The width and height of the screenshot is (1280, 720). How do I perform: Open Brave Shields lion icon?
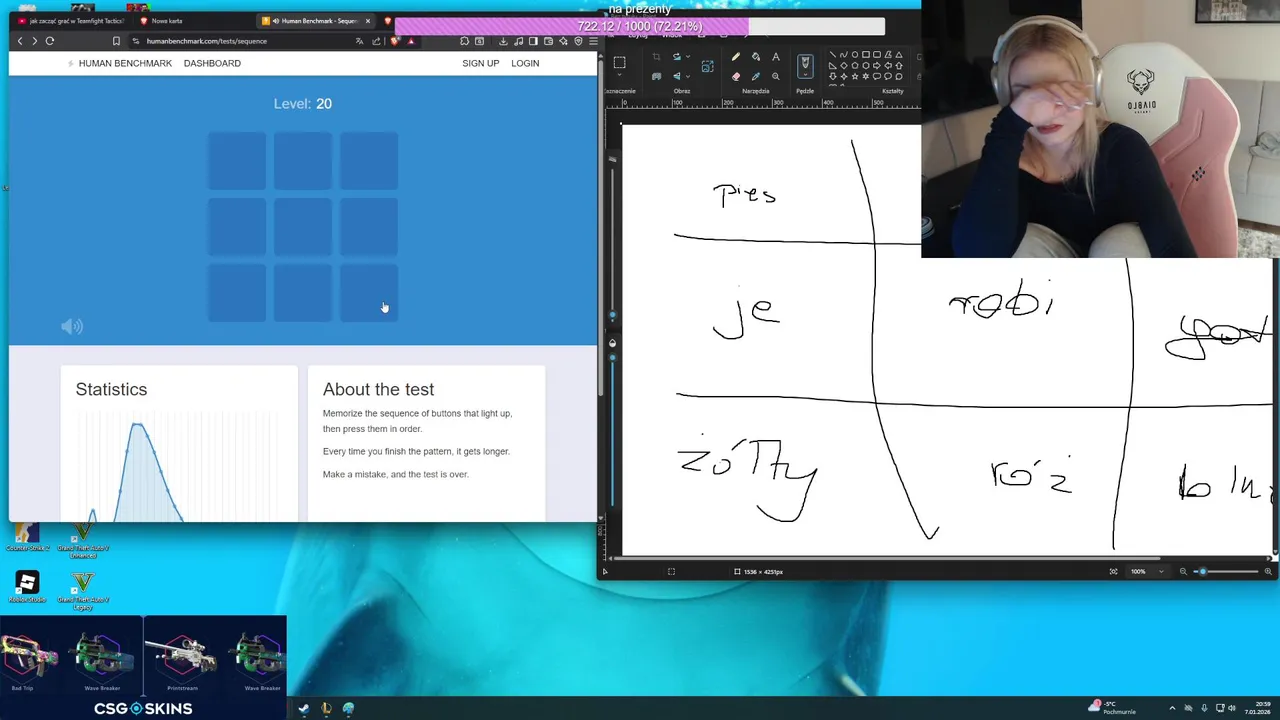click(394, 41)
